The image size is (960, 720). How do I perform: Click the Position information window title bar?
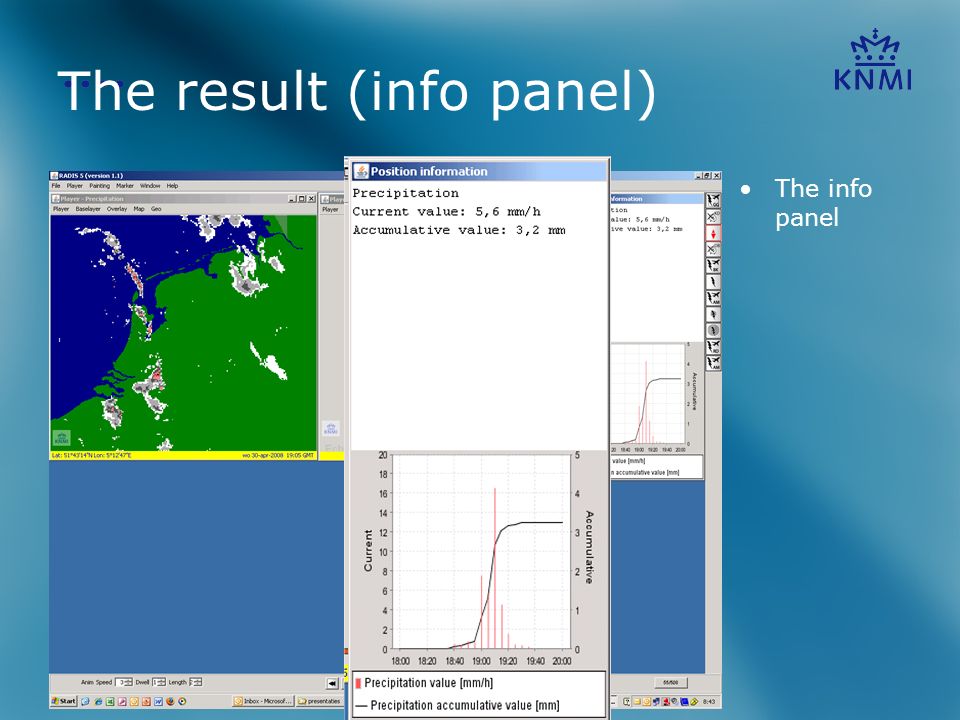coord(479,171)
